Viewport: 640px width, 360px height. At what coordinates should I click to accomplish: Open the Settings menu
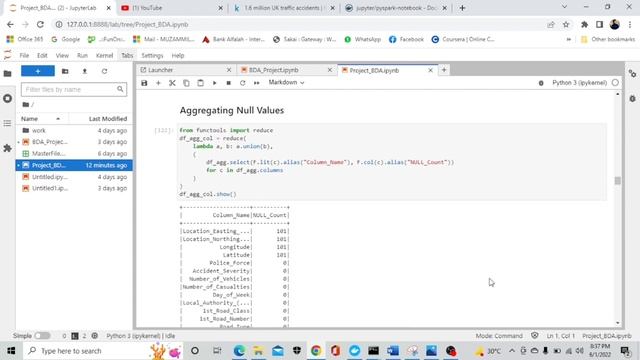[x=152, y=56]
